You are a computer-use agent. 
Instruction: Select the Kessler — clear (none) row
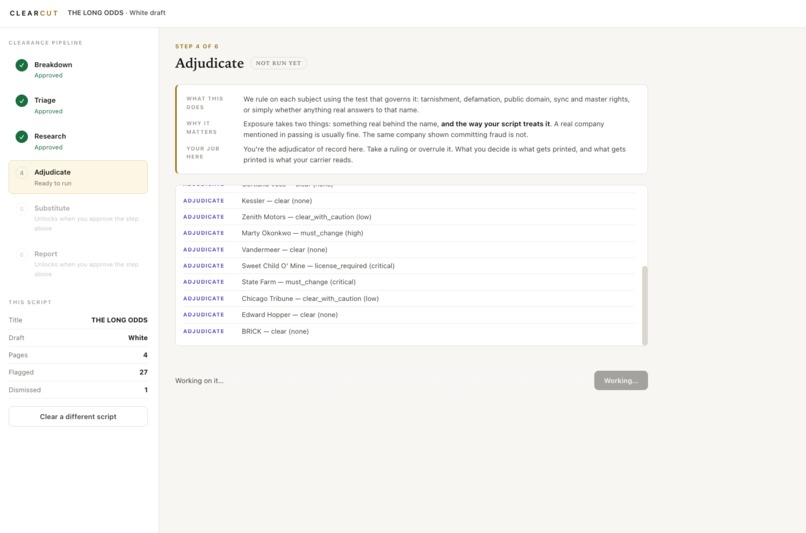point(409,200)
